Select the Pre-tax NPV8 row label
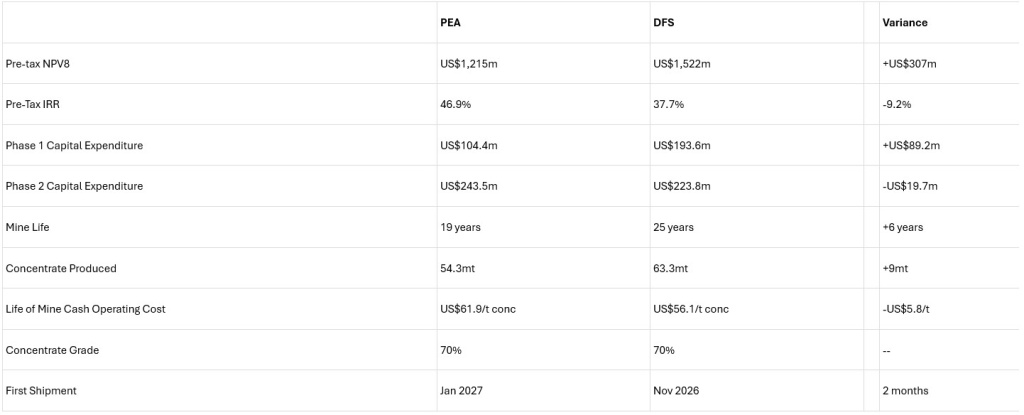This screenshot has height=415, width=1024. (40, 64)
